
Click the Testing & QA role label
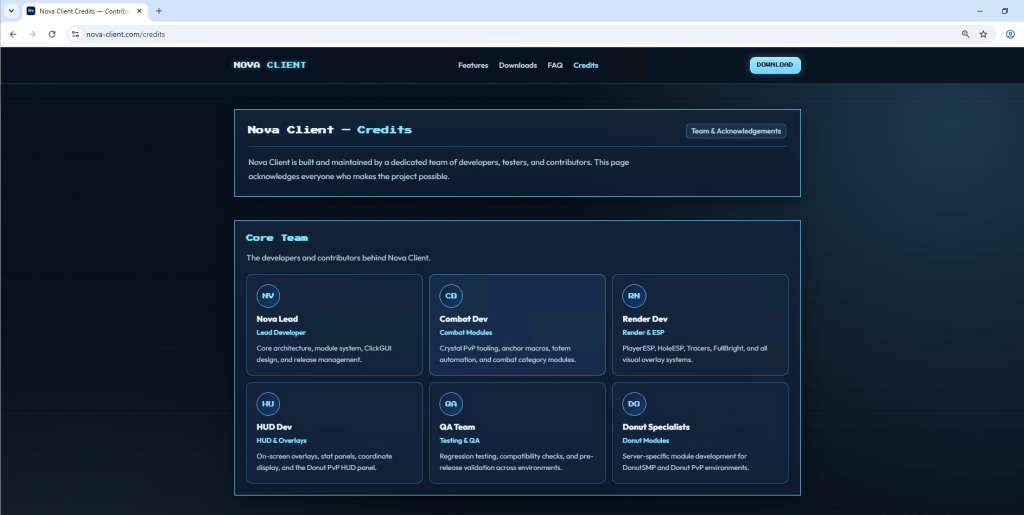(x=460, y=441)
